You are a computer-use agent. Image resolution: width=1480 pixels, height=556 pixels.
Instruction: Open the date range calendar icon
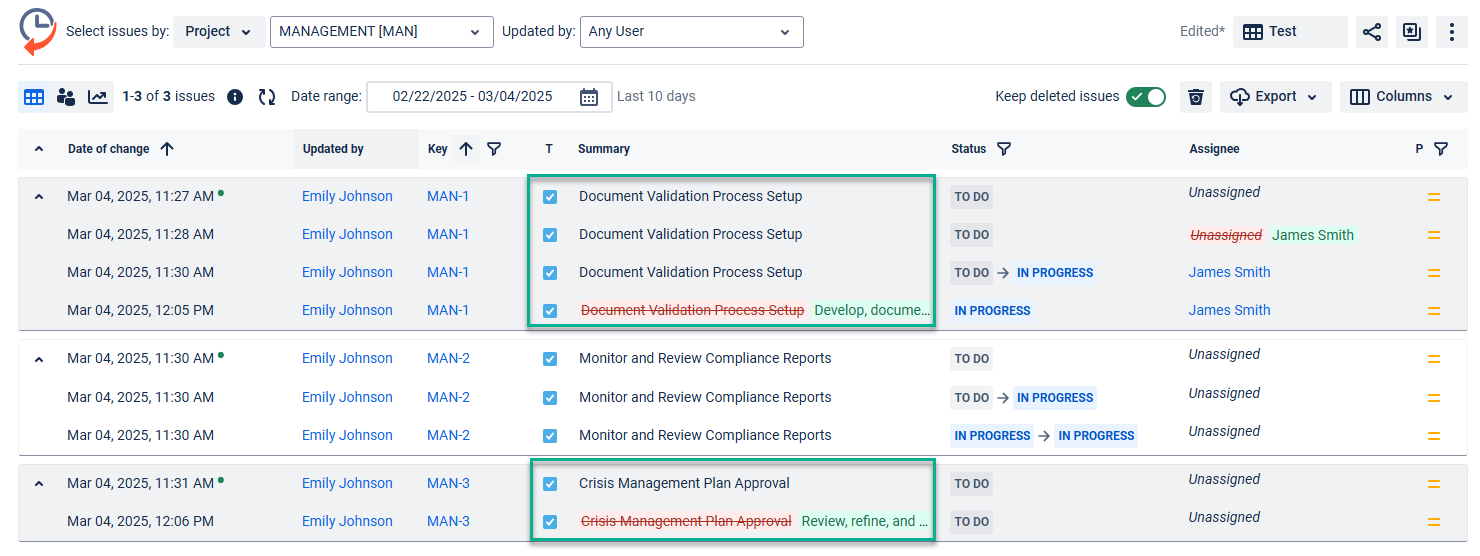(x=589, y=97)
